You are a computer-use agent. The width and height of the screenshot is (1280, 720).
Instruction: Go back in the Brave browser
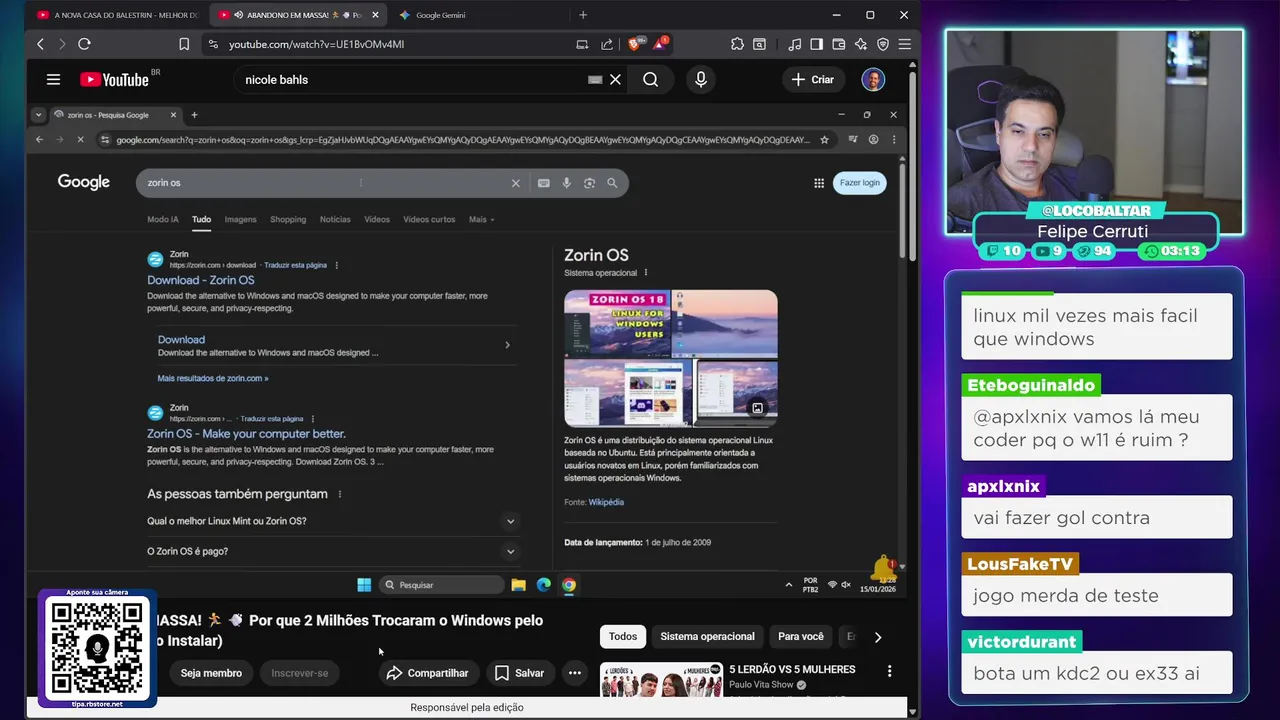point(40,44)
